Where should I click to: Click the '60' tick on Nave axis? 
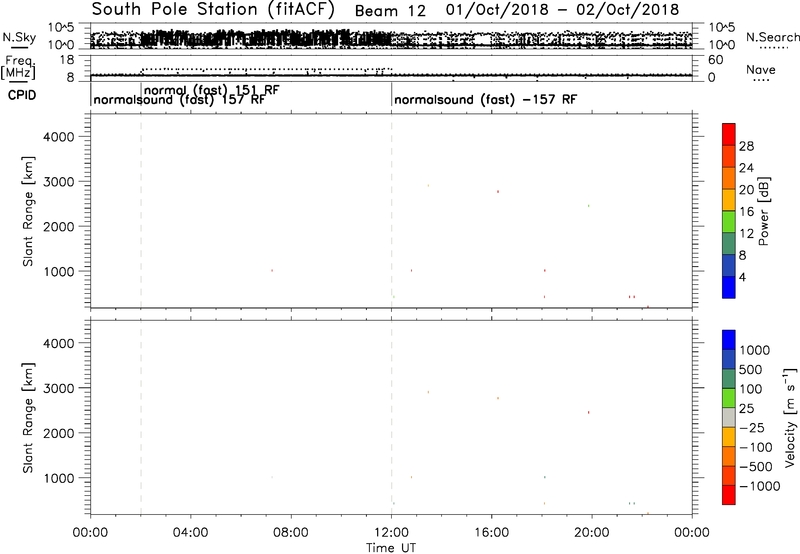click(x=716, y=60)
